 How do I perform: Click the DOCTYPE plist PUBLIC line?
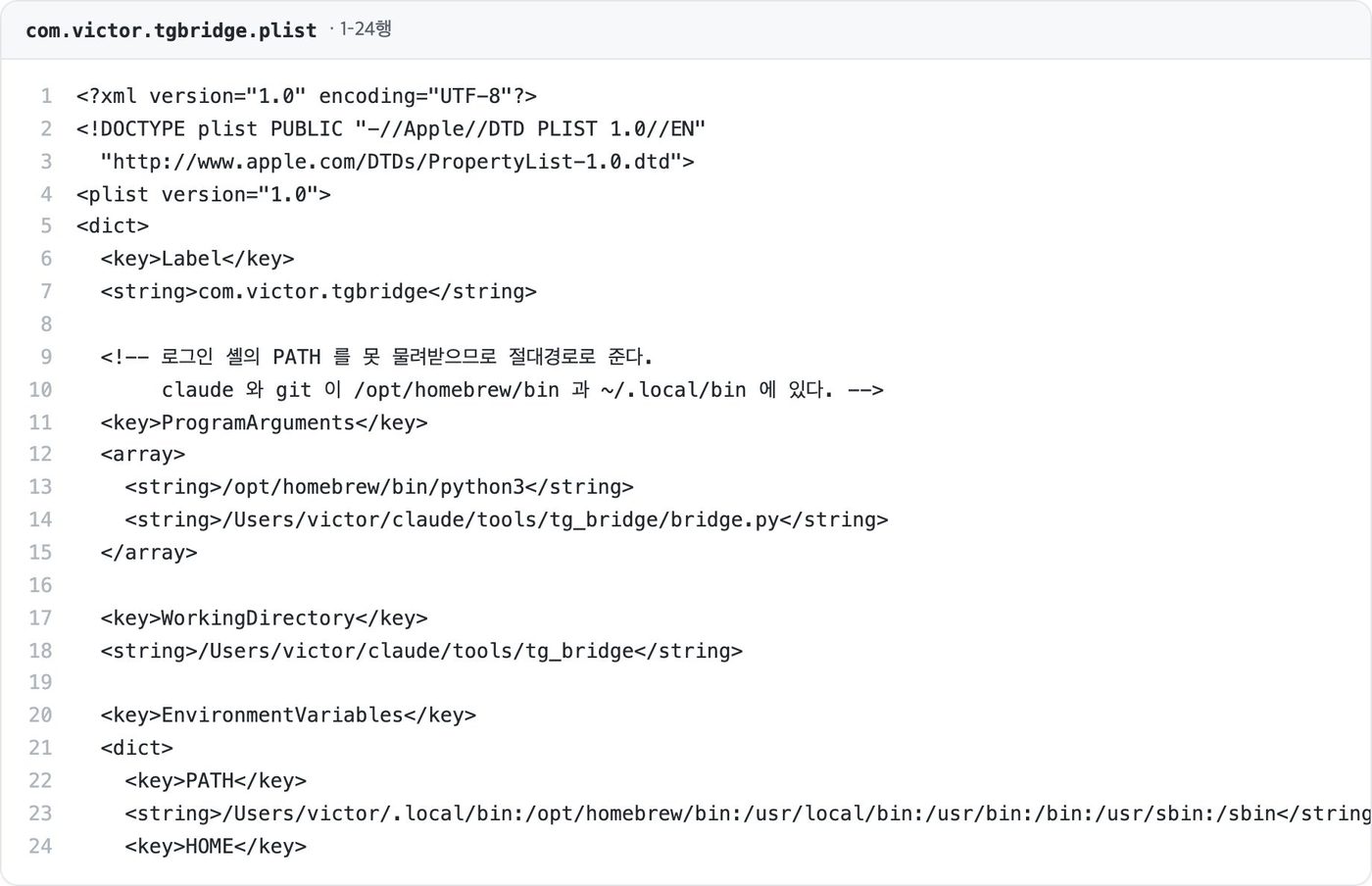[391, 128]
